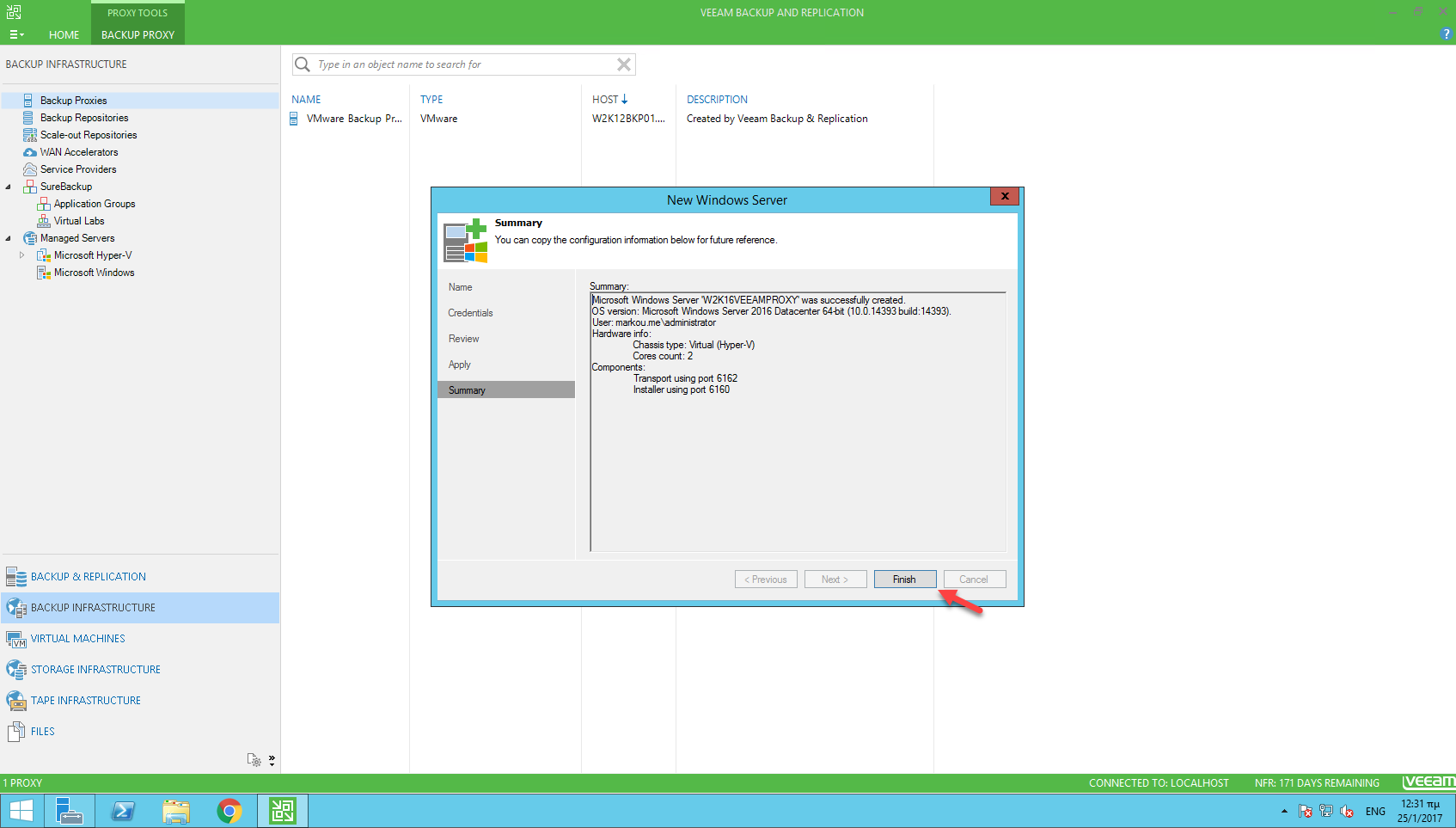Launch PowerShell from the taskbar

pyautogui.click(x=123, y=811)
